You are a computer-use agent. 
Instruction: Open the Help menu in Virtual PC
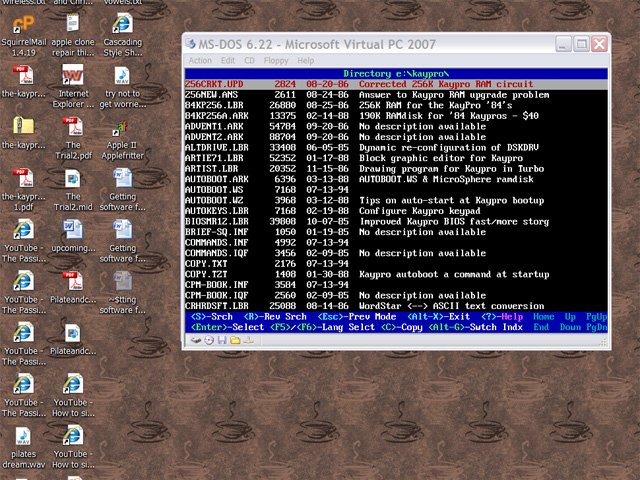coord(306,60)
